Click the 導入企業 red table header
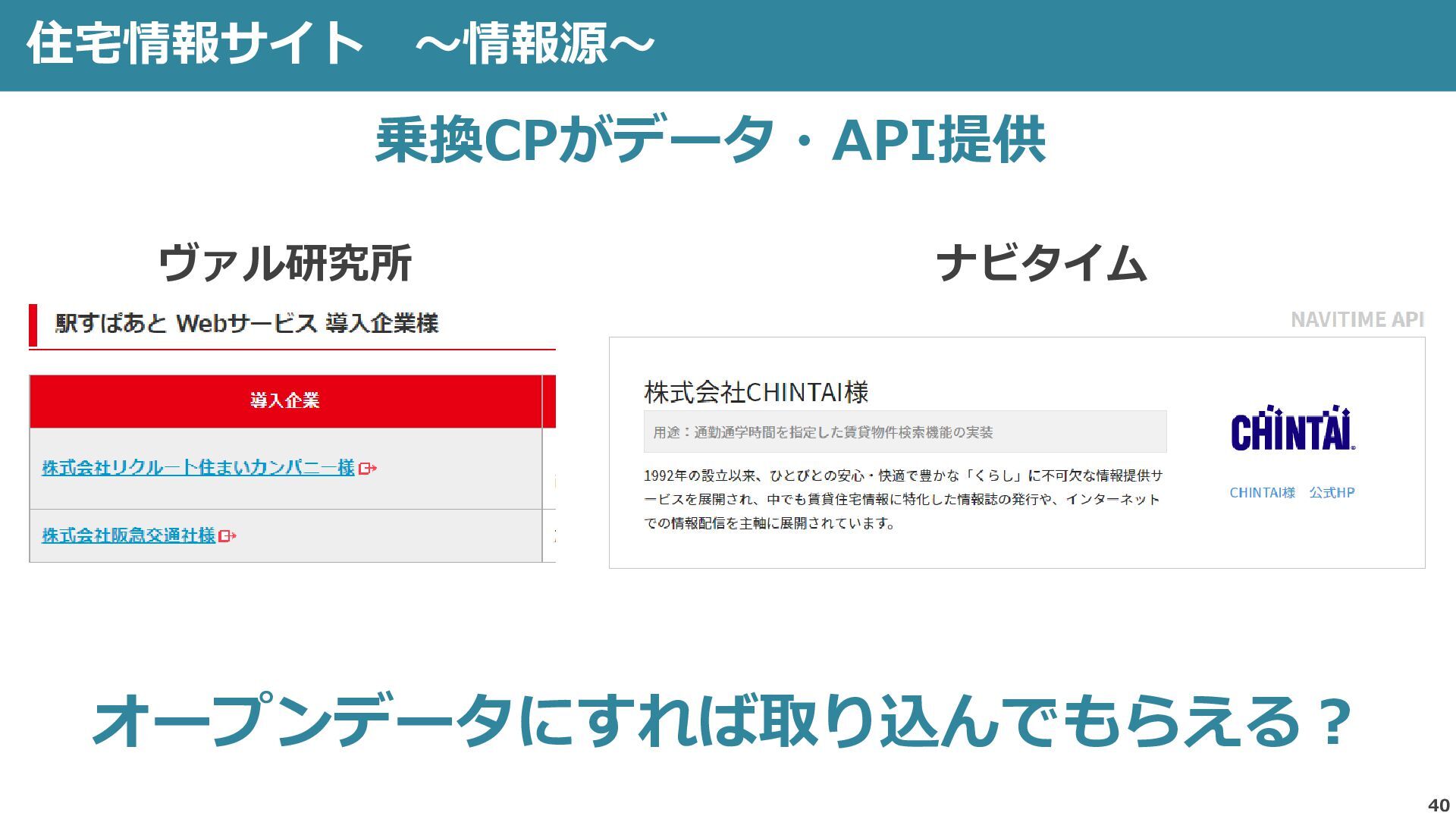The height and width of the screenshot is (819, 1456). [285, 401]
